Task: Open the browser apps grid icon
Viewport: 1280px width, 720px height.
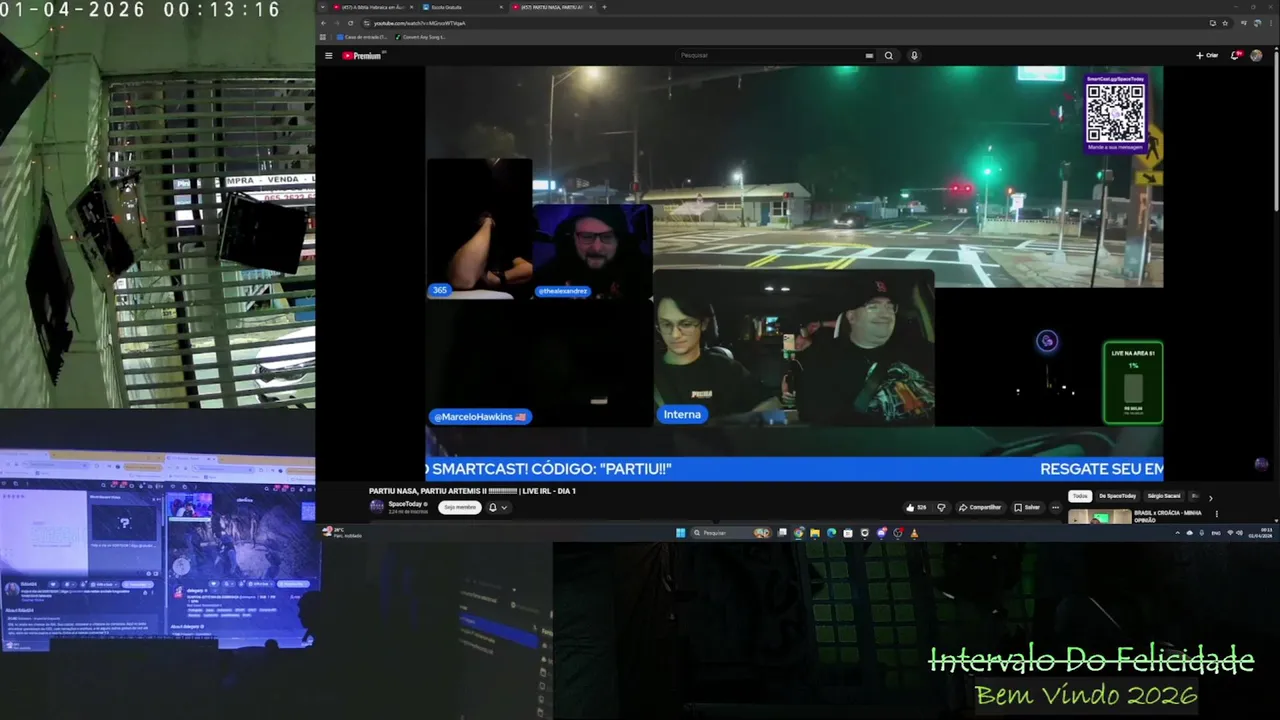Action: point(323,37)
